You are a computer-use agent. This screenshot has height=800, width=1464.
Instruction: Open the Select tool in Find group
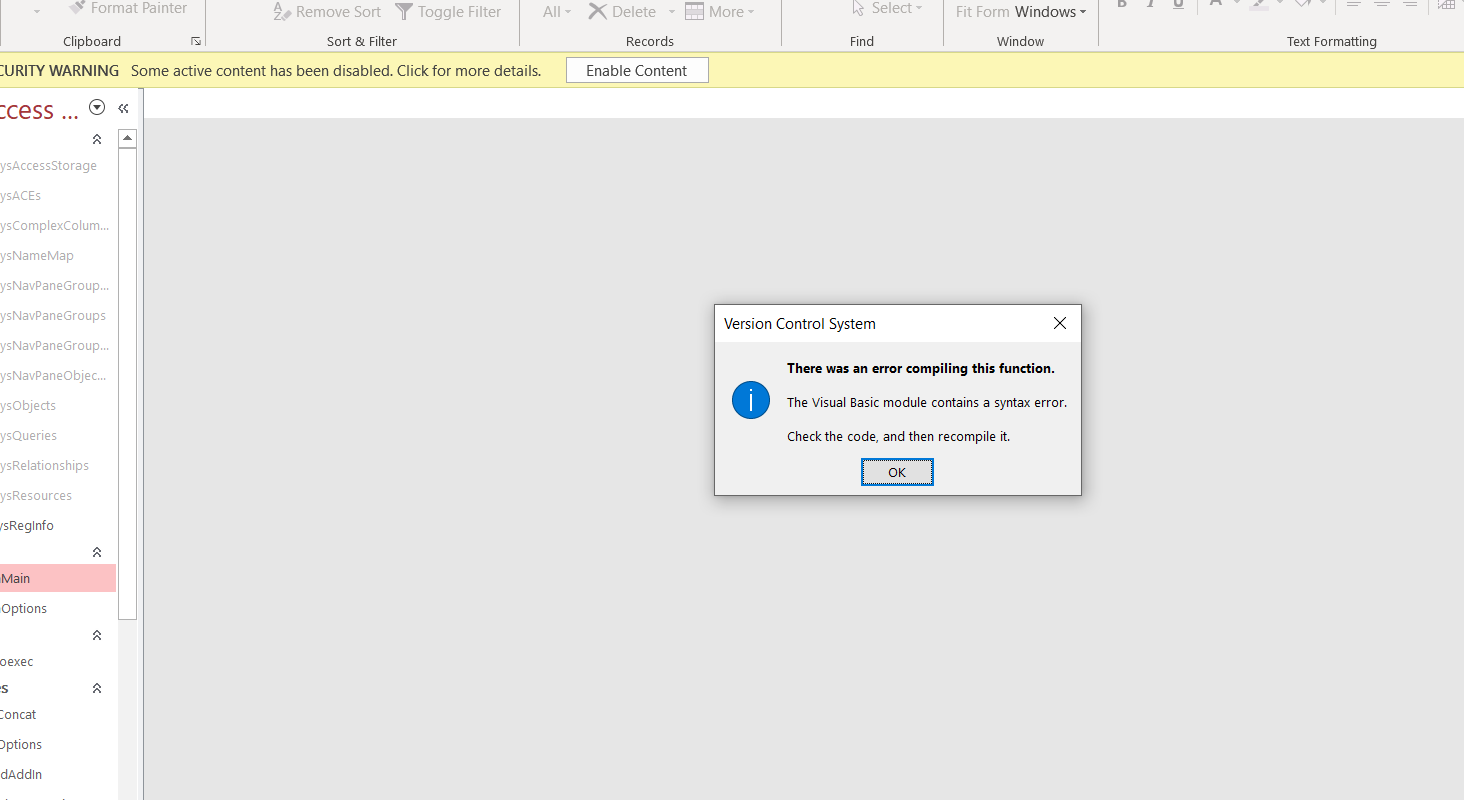coord(888,8)
